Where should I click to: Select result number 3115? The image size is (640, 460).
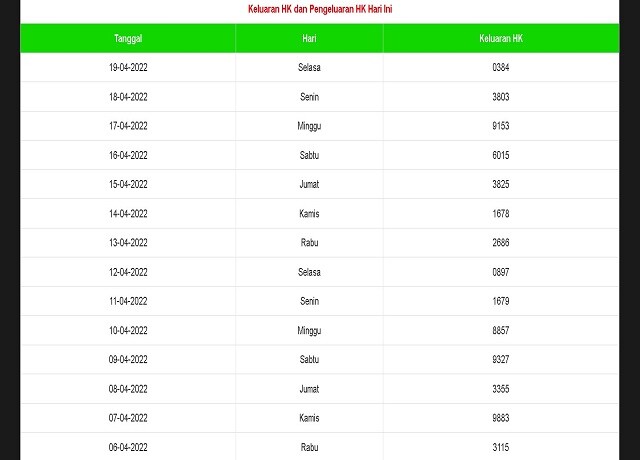click(x=501, y=447)
